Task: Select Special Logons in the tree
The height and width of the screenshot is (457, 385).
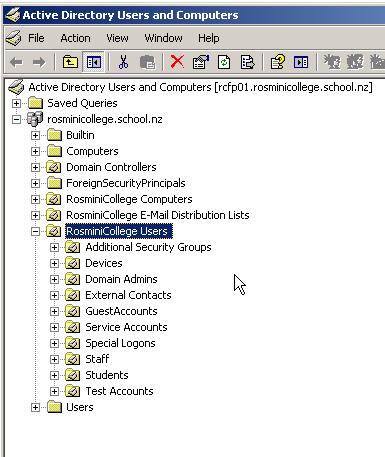Action: pos(120,343)
